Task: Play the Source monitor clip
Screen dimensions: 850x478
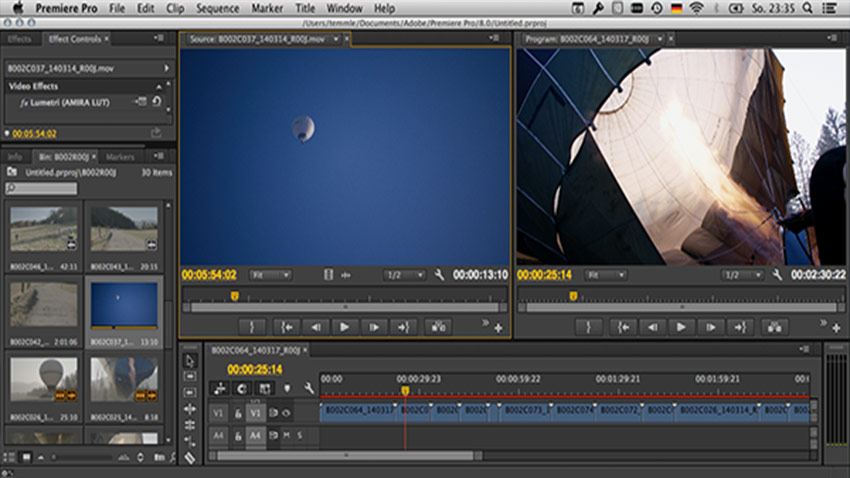Action: coord(344,327)
